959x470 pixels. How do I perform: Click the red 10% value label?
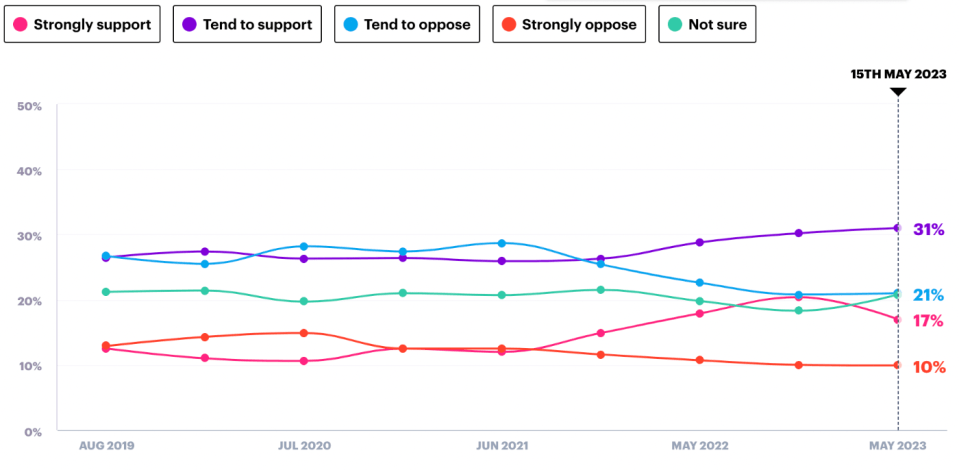coord(928,367)
